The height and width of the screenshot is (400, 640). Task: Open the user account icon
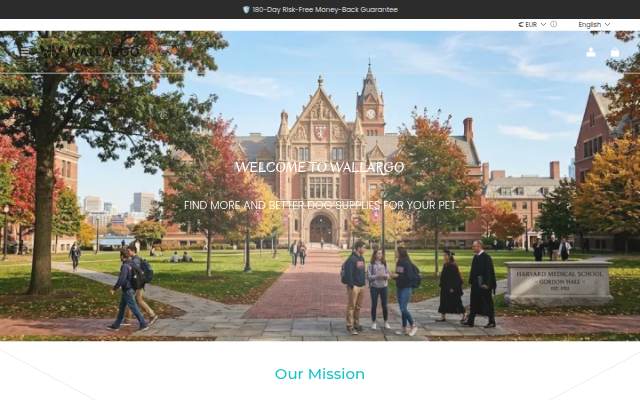[591, 53]
